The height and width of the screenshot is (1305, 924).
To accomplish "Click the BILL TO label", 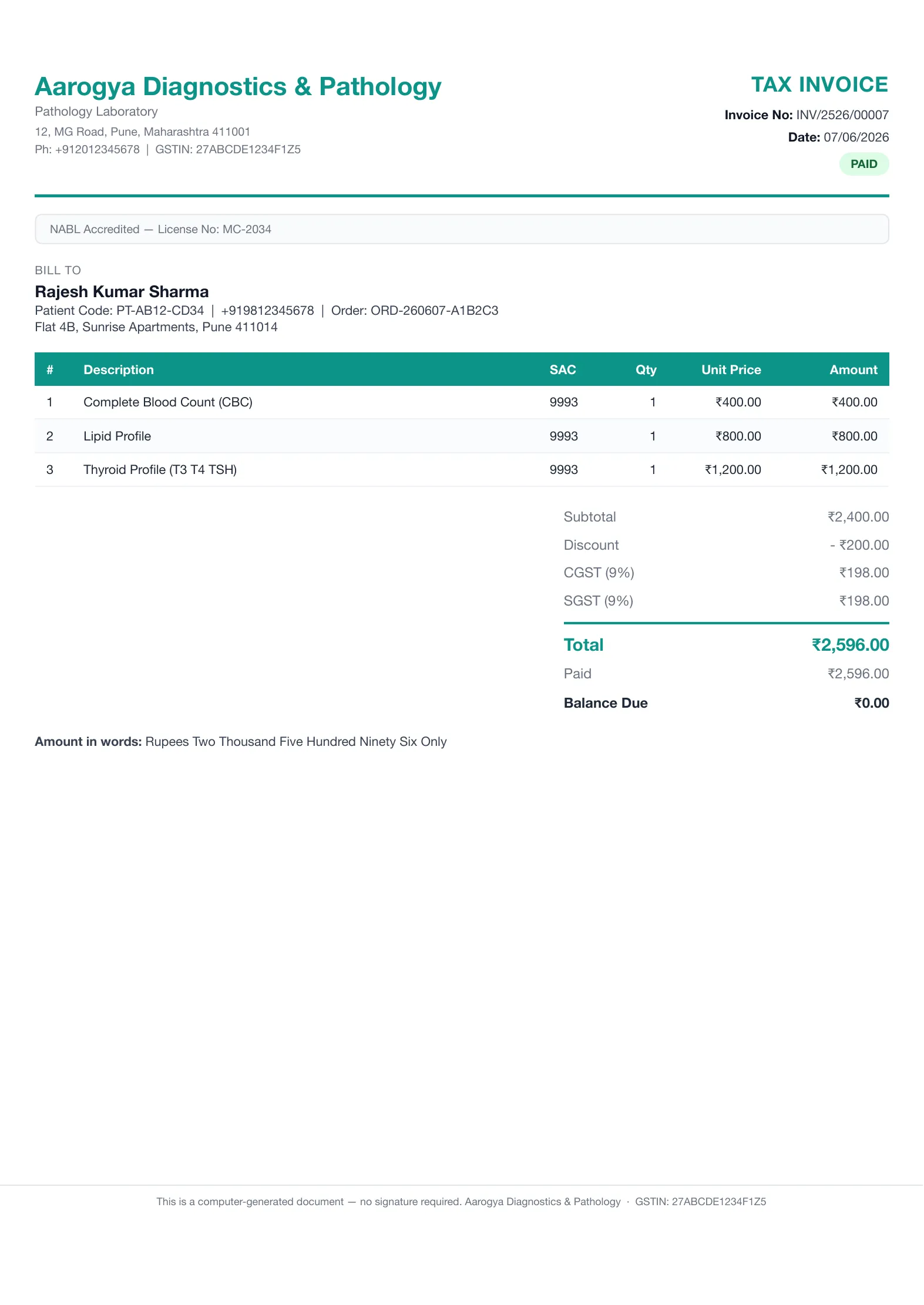I will coord(58,270).
